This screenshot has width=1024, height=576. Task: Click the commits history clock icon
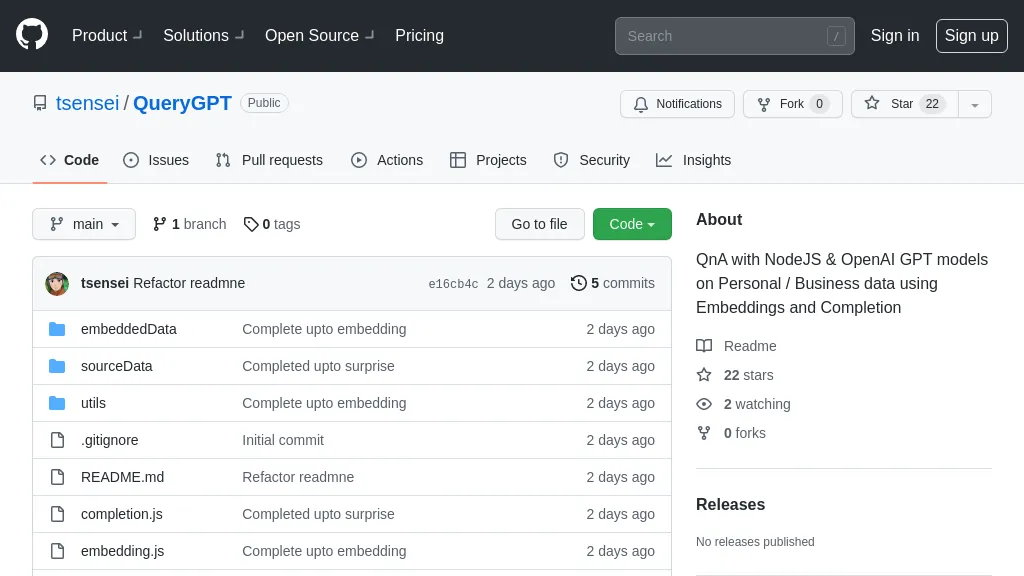579,283
